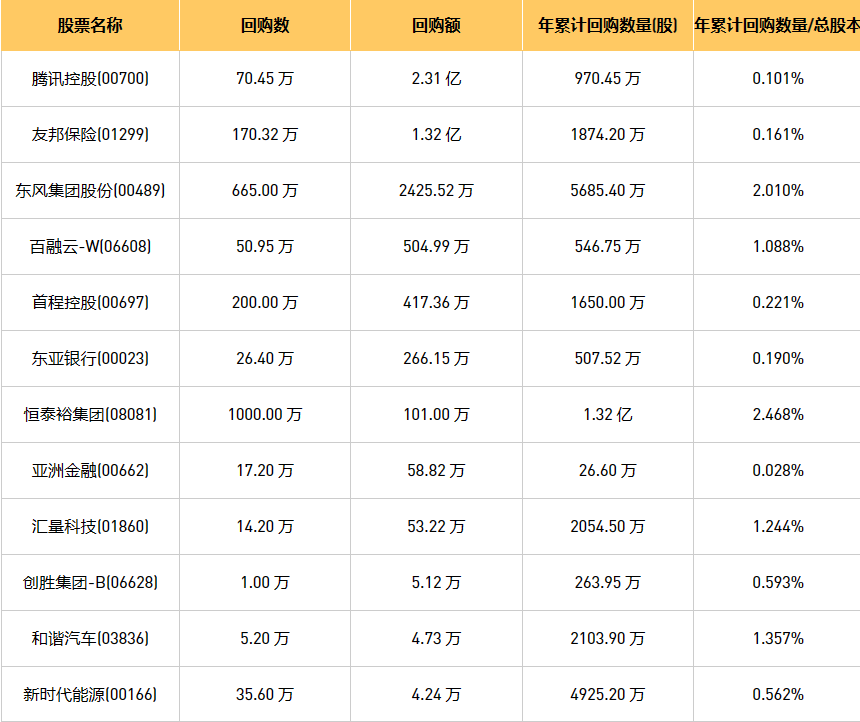
Task: Click the 1000.00 万 repurchase quantity cell
Action: pos(265,415)
